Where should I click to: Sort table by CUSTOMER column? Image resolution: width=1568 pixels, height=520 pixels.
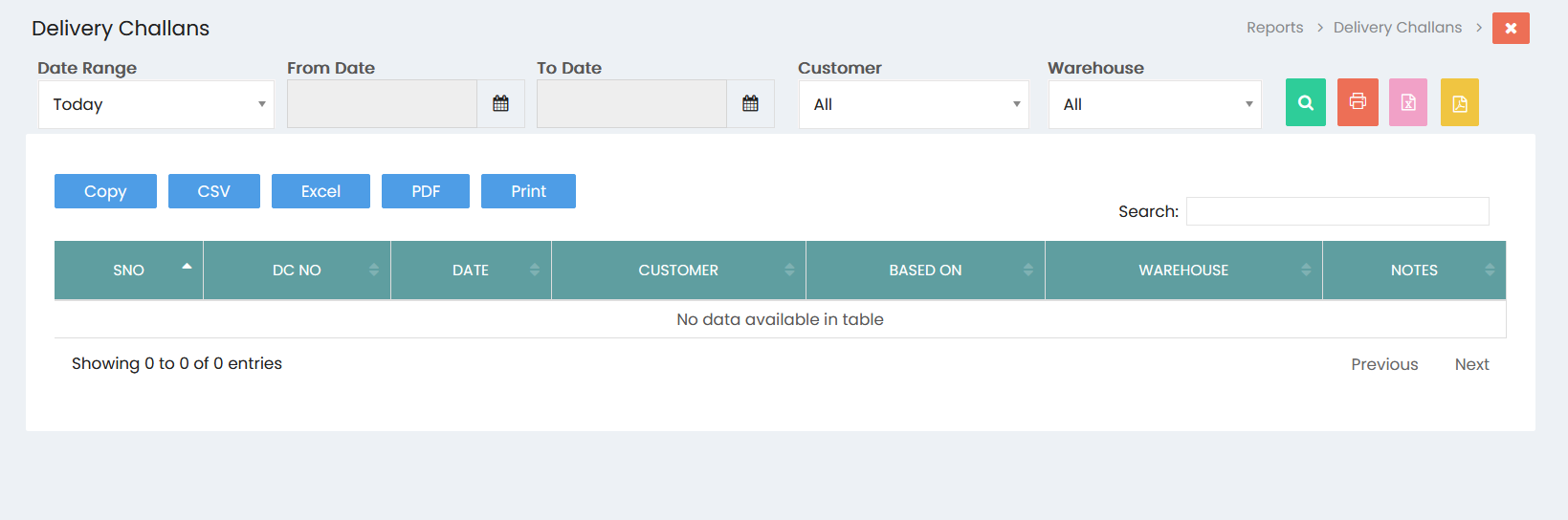(678, 271)
